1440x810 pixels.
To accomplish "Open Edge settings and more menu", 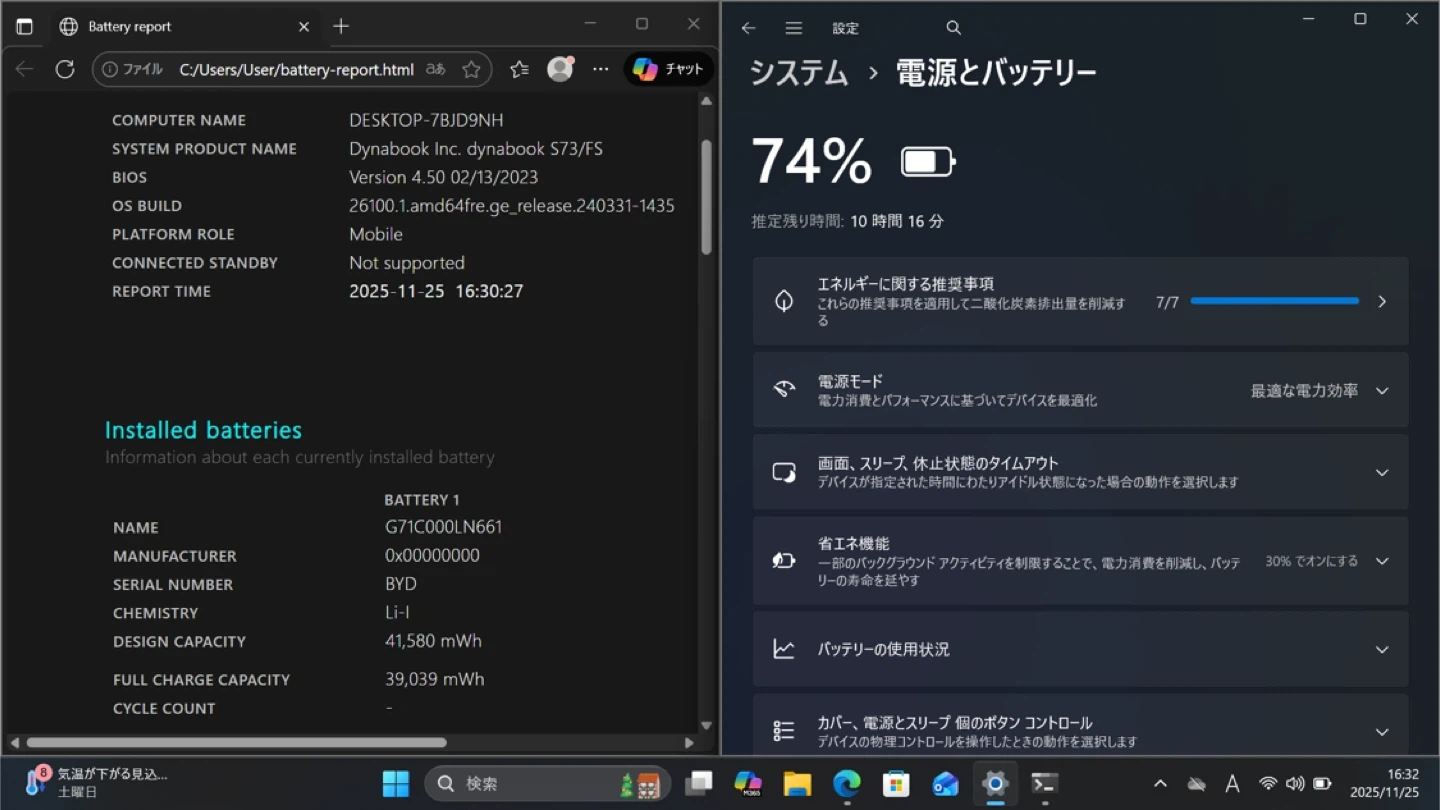I will [x=600, y=69].
